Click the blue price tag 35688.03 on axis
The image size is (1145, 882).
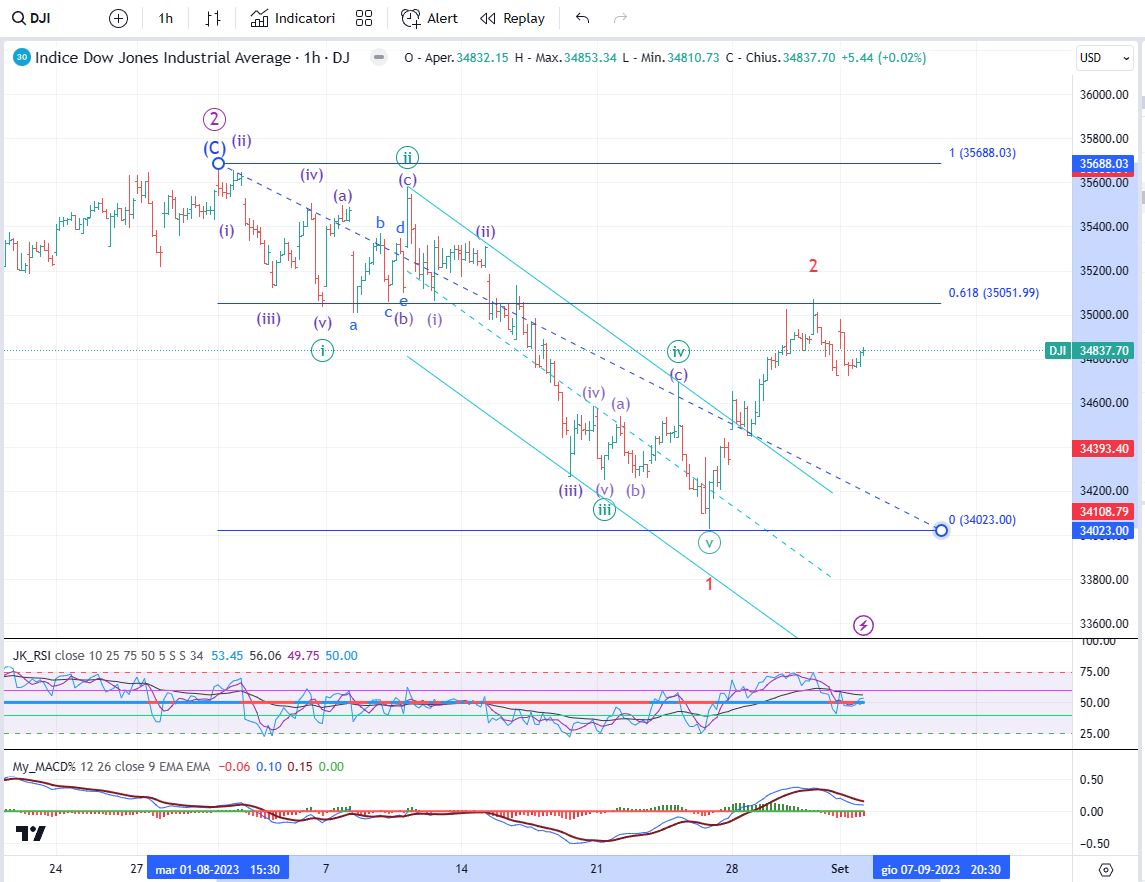[1103, 164]
